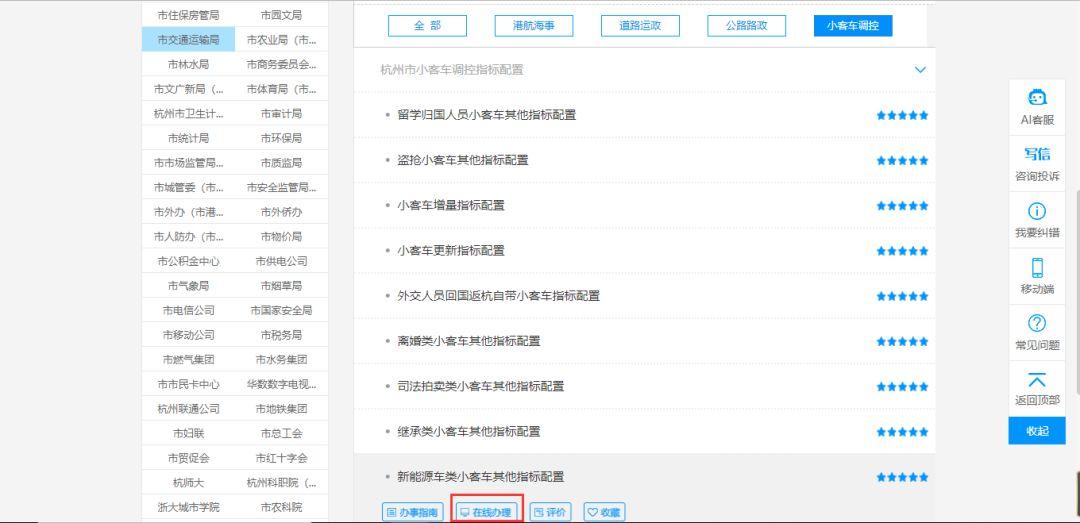The width and height of the screenshot is (1080, 523).
Task: Select 浙大城市学院 in department list
Action: [188, 507]
